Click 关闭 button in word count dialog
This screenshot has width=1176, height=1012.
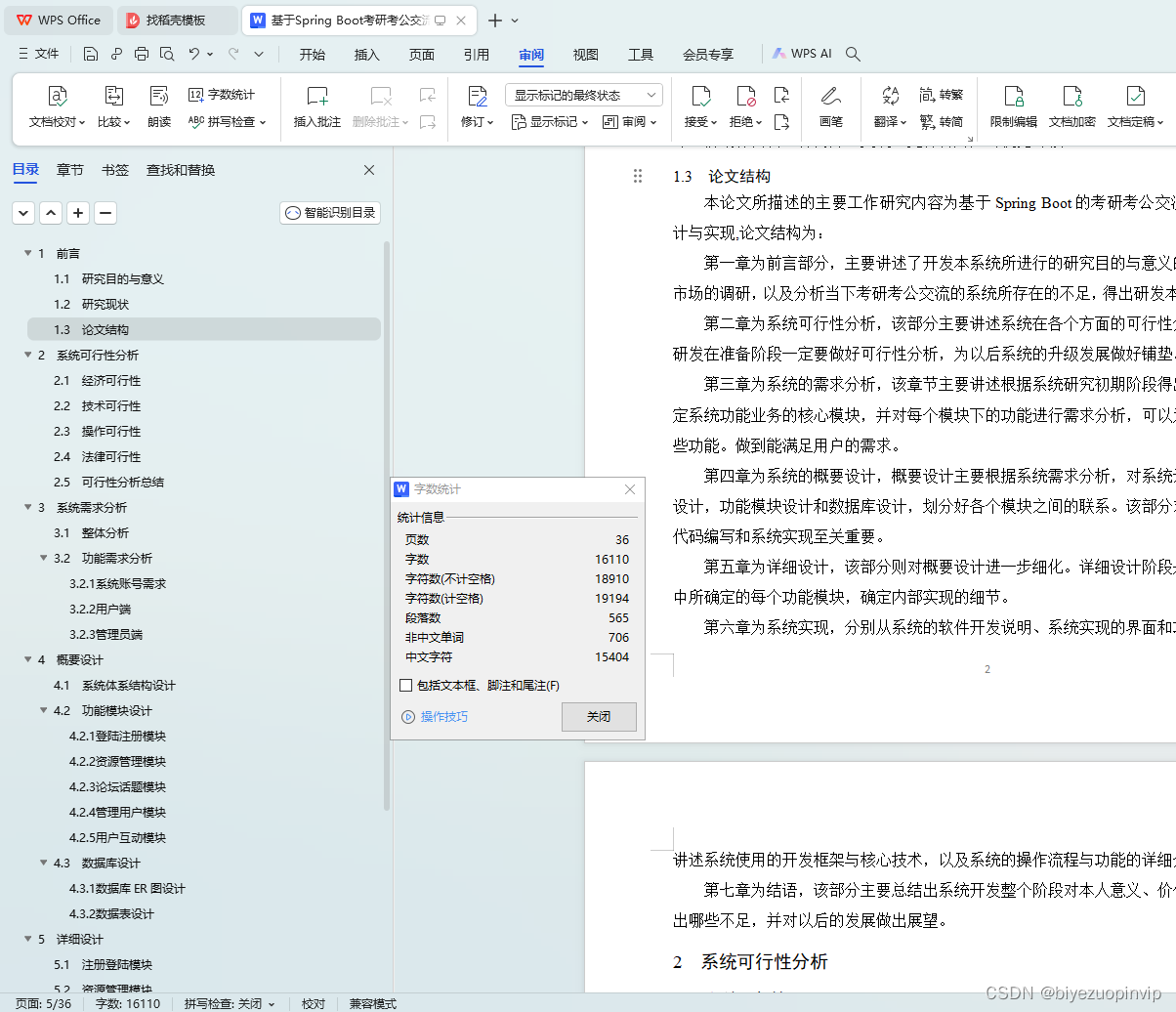click(x=599, y=717)
